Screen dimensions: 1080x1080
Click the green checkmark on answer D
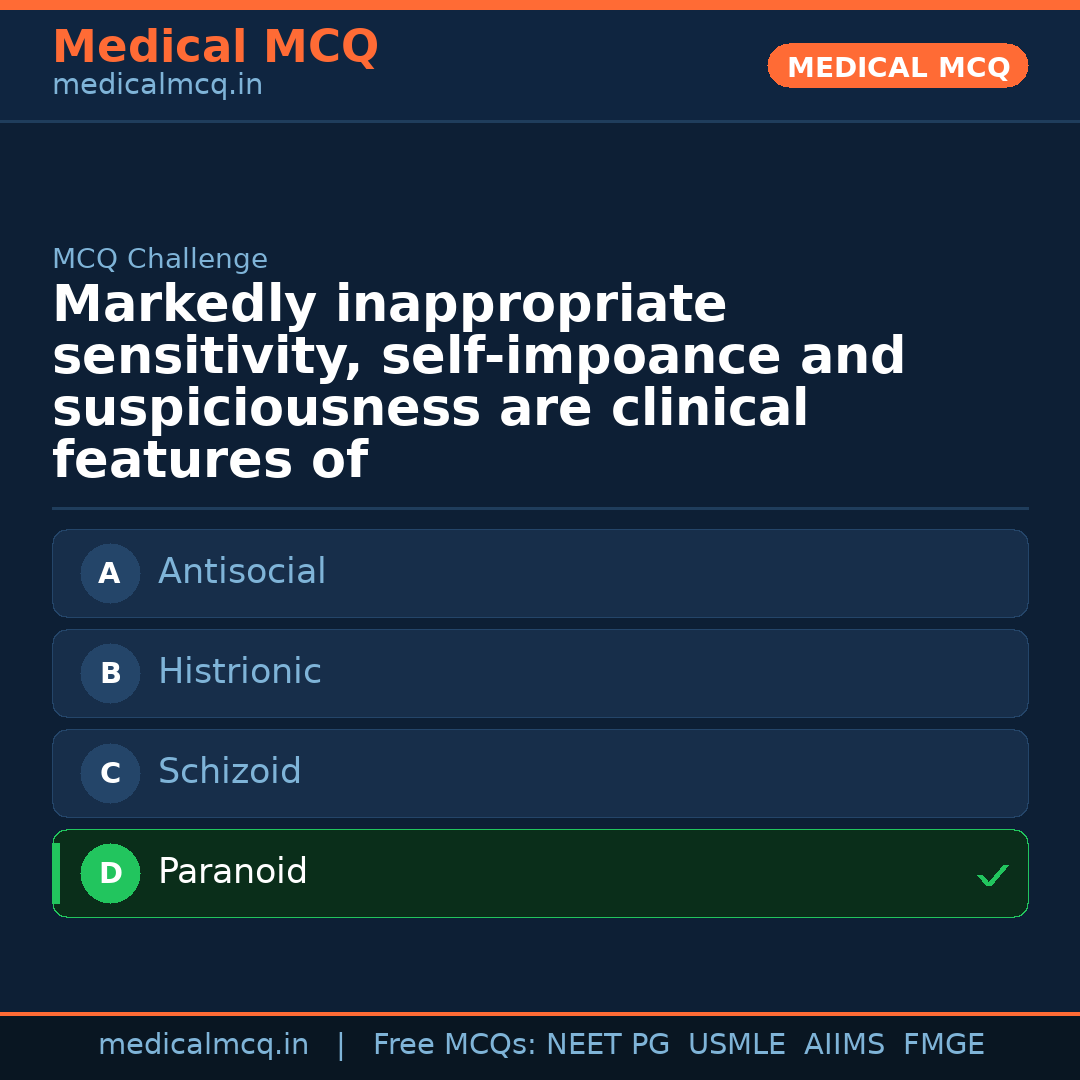[993, 876]
